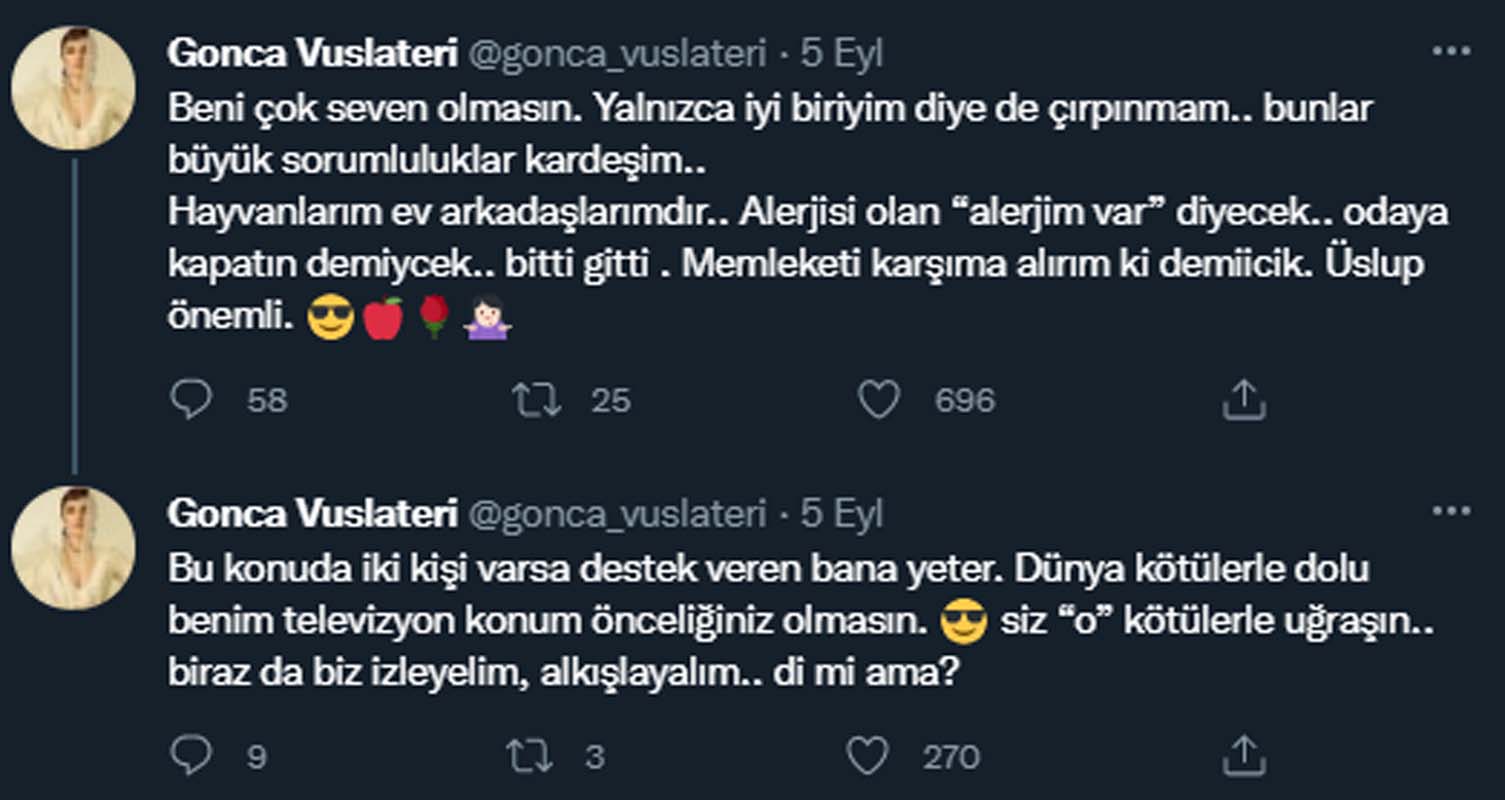This screenshot has width=1505, height=800.
Task: Open Gonca Vuslateri's profile from top tweet avatar
Action: point(75,75)
